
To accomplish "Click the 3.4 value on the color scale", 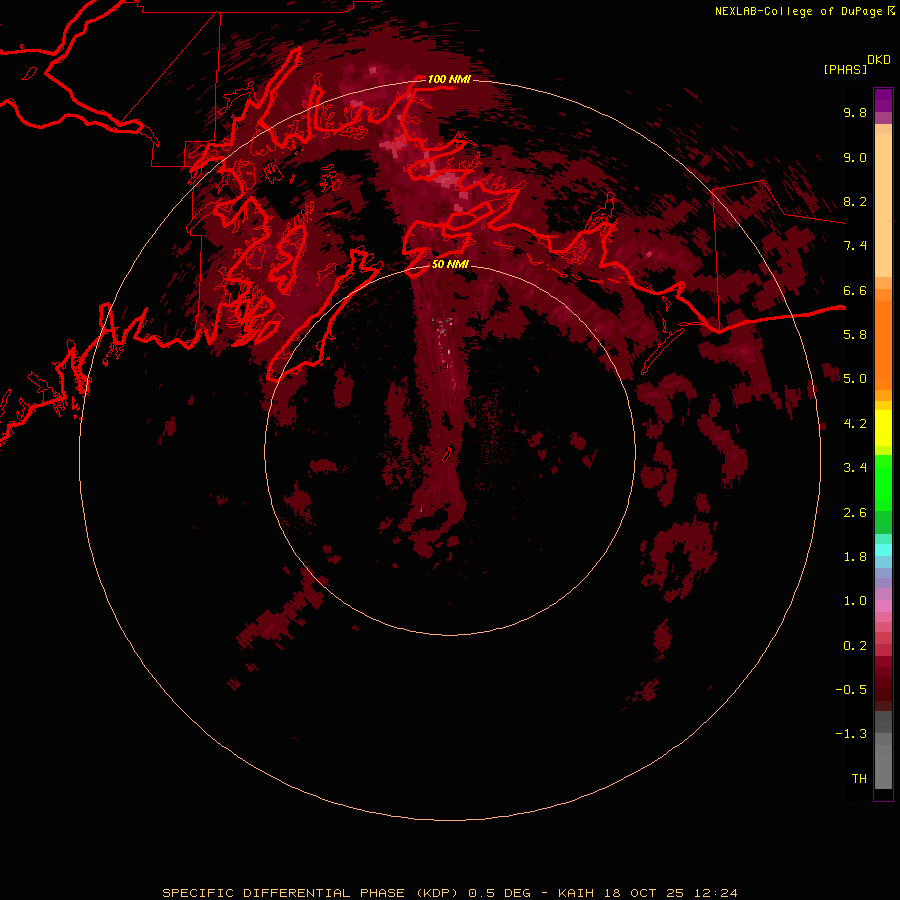I will tap(855, 468).
